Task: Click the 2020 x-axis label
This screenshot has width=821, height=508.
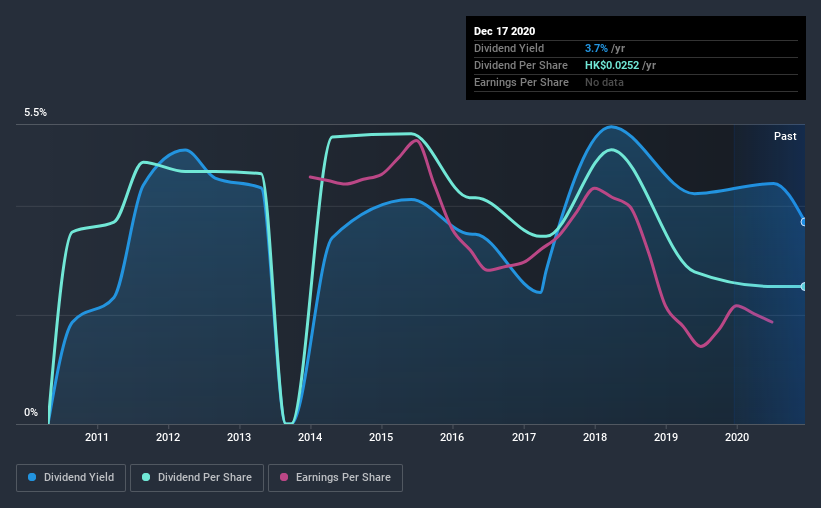Action: pyautogui.click(x=737, y=437)
